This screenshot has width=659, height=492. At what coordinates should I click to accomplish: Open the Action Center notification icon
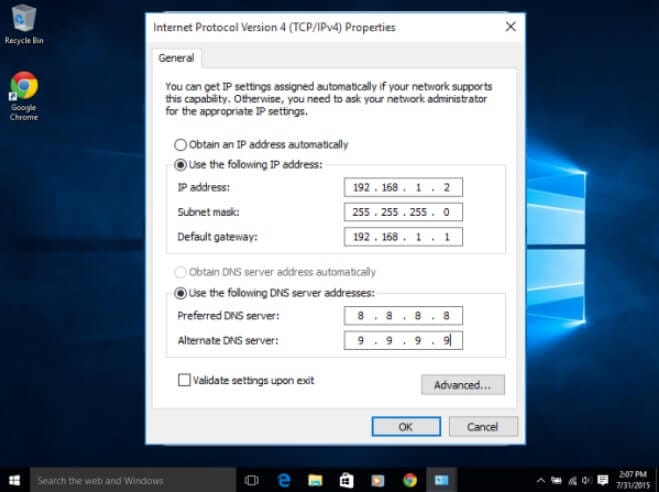[603, 480]
